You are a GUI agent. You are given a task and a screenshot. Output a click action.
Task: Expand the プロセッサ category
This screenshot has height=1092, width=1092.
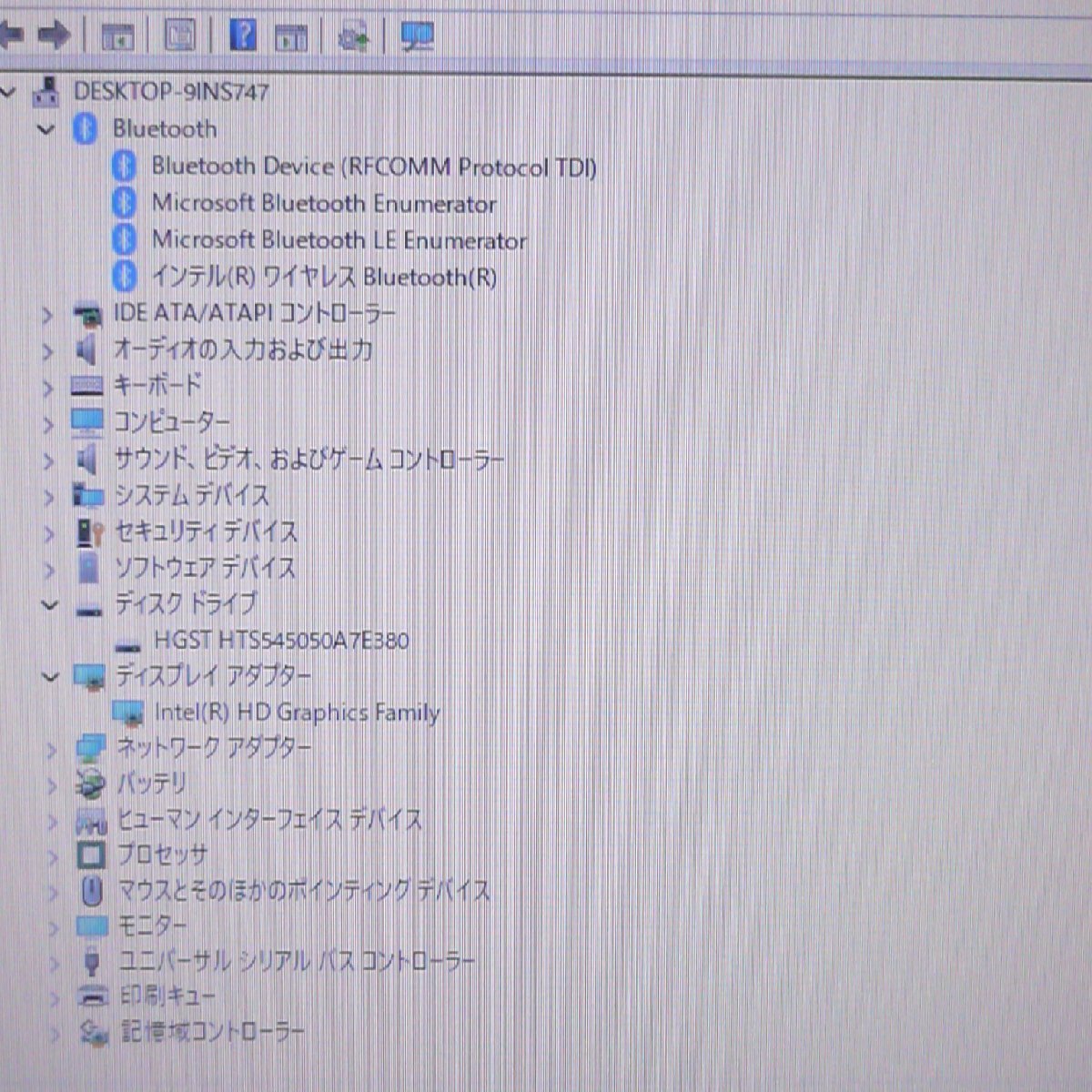54,856
